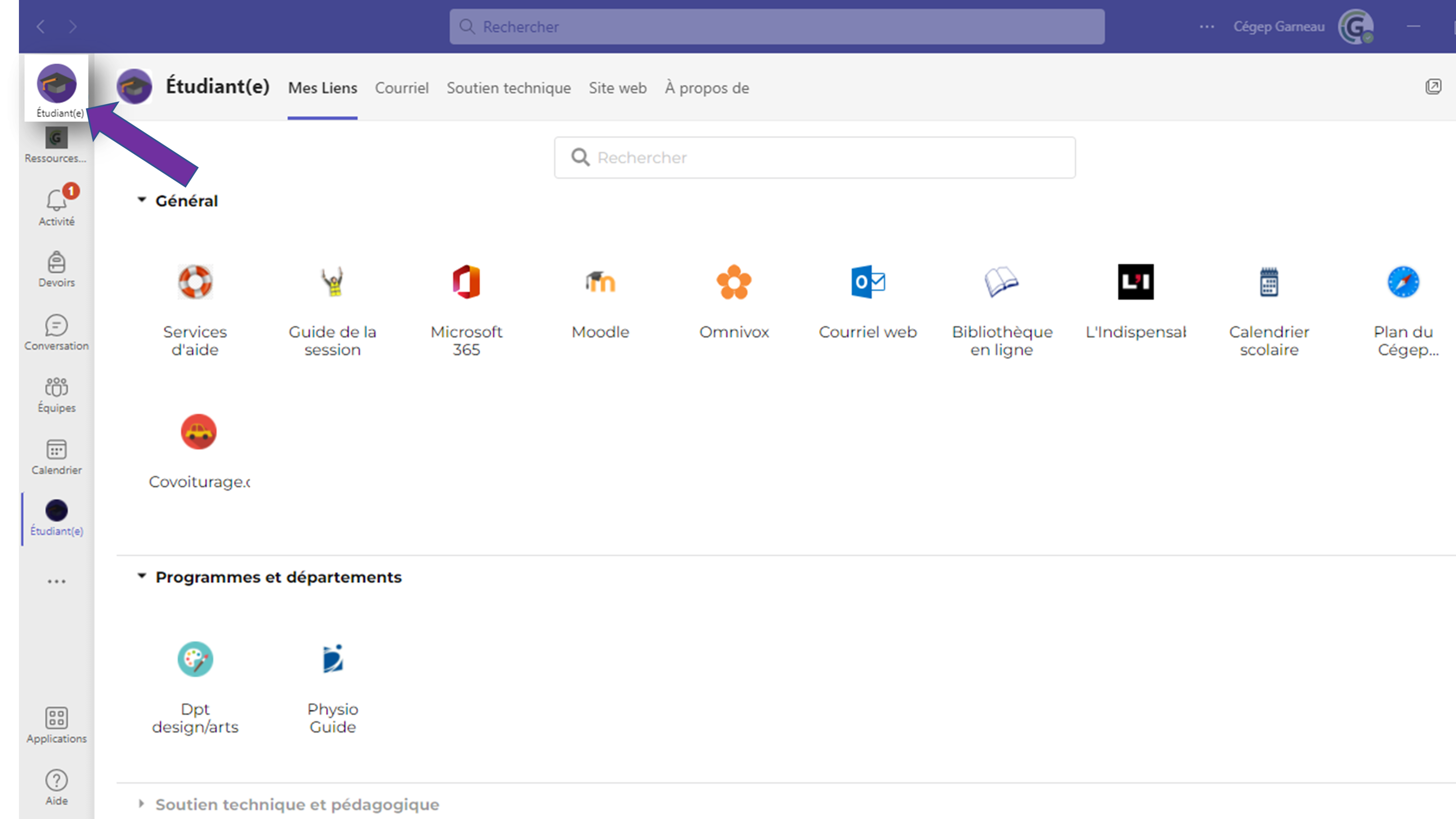Open Courriel web Outlook icon
The width and height of the screenshot is (1456, 819).
pos(868,282)
